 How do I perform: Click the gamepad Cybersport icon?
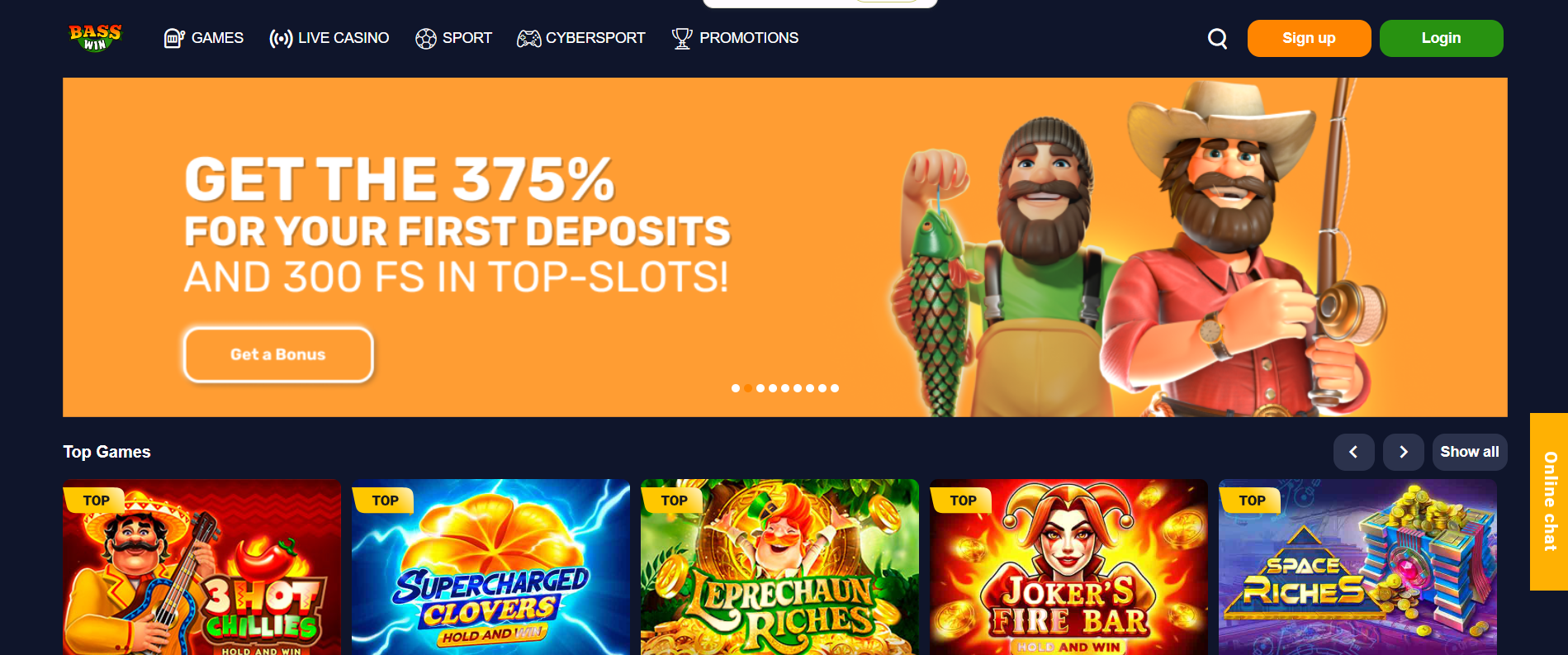click(529, 39)
